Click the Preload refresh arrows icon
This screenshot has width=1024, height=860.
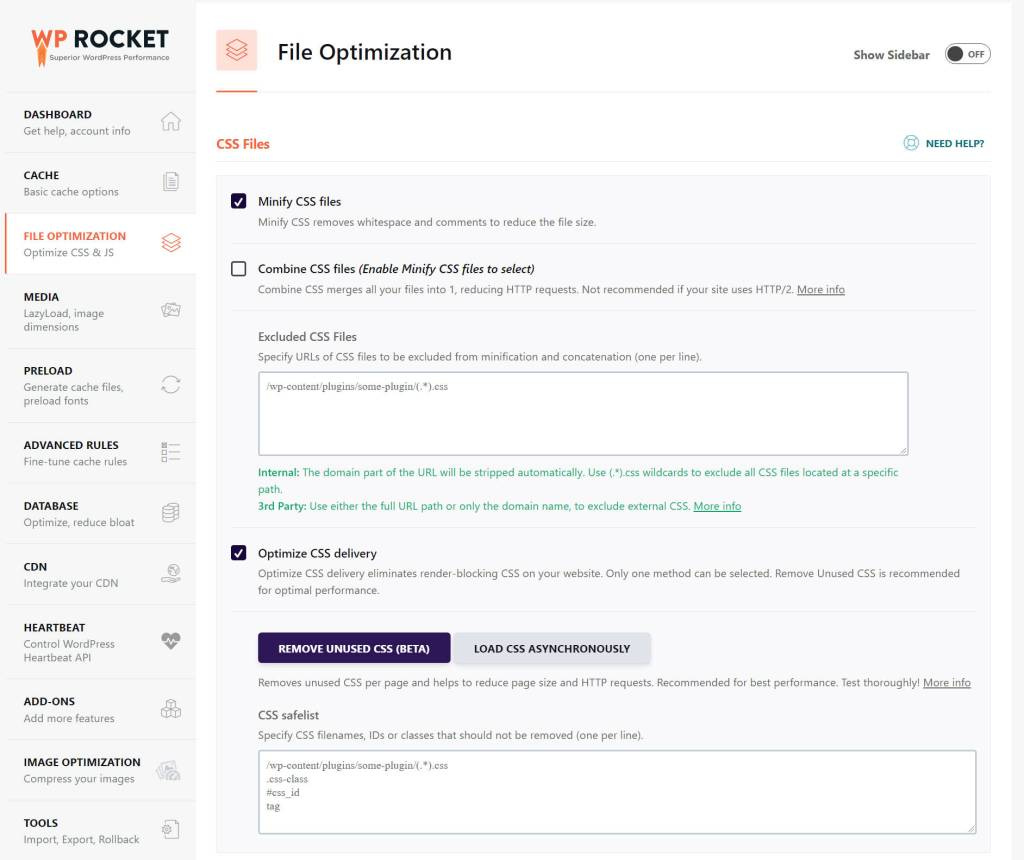(170, 385)
